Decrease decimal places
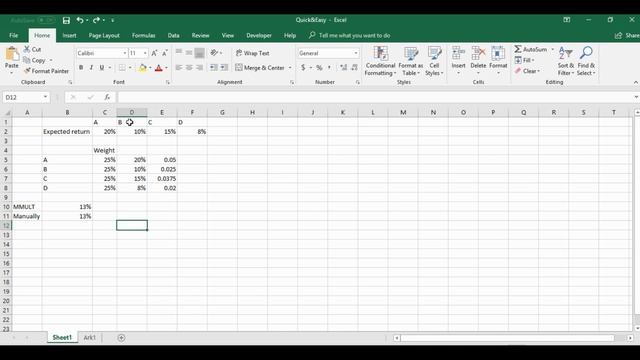 [x=354, y=67]
